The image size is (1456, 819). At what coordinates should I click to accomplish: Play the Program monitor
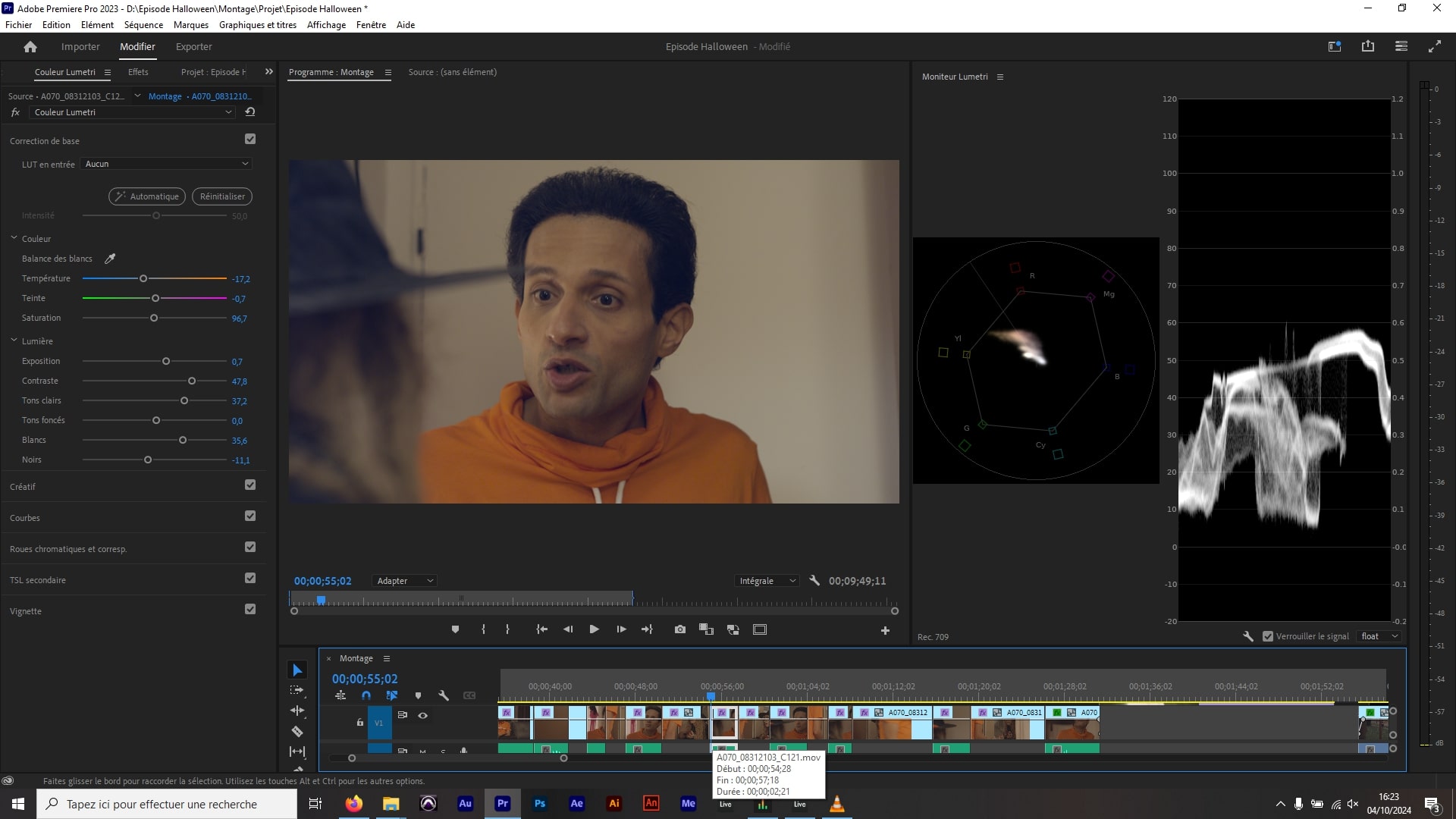click(x=594, y=629)
